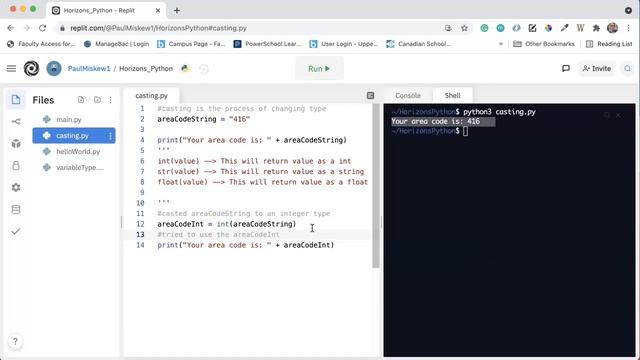Viewport: 640px width, 360px height.
Task: Click the search magnifier in Replit header
Action: (x=627, y=69)
